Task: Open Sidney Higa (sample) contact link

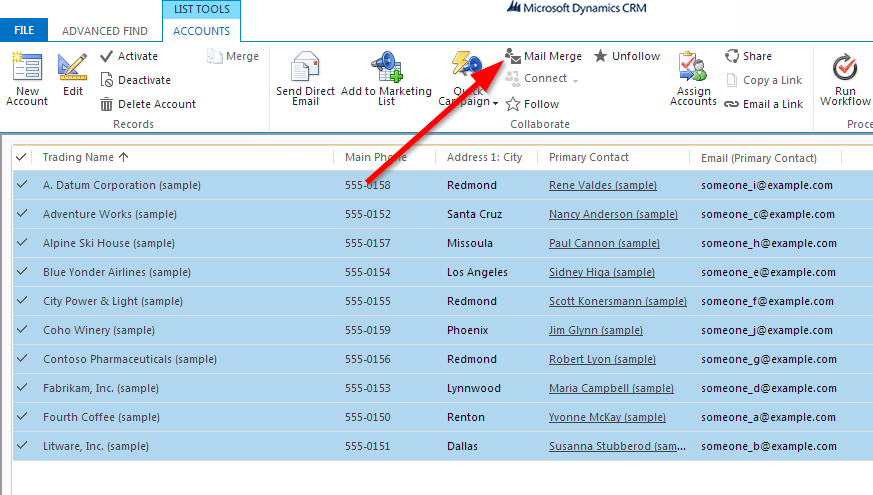Action: point(601,272)
